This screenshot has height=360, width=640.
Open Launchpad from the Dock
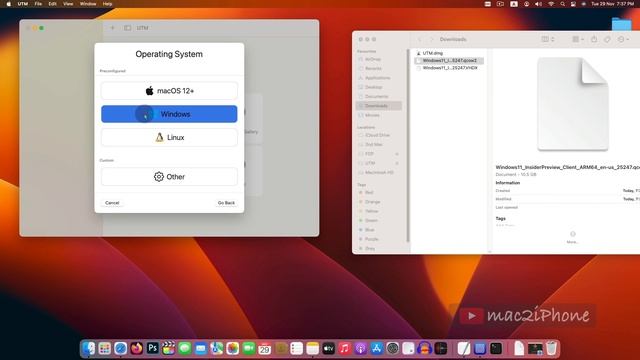104,348
